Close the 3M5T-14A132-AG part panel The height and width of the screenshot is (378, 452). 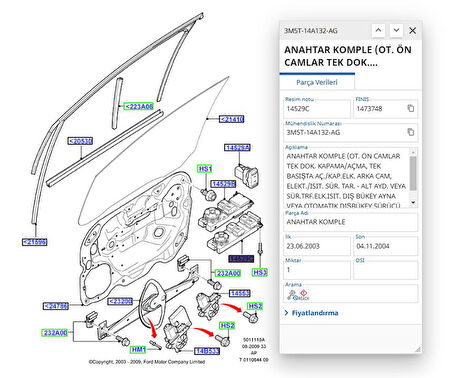point(413,30)
